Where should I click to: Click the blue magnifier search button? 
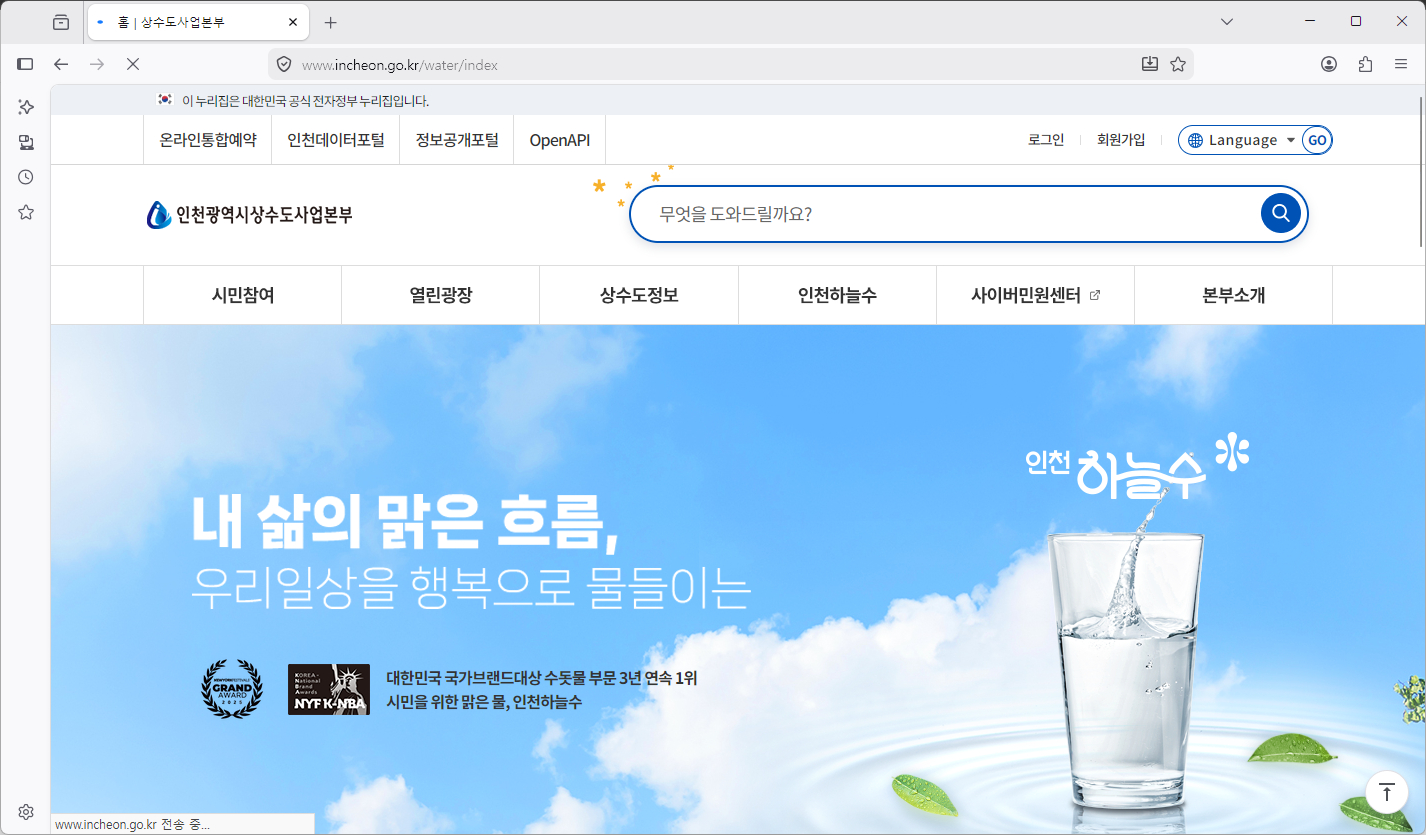click(1280, 213)
